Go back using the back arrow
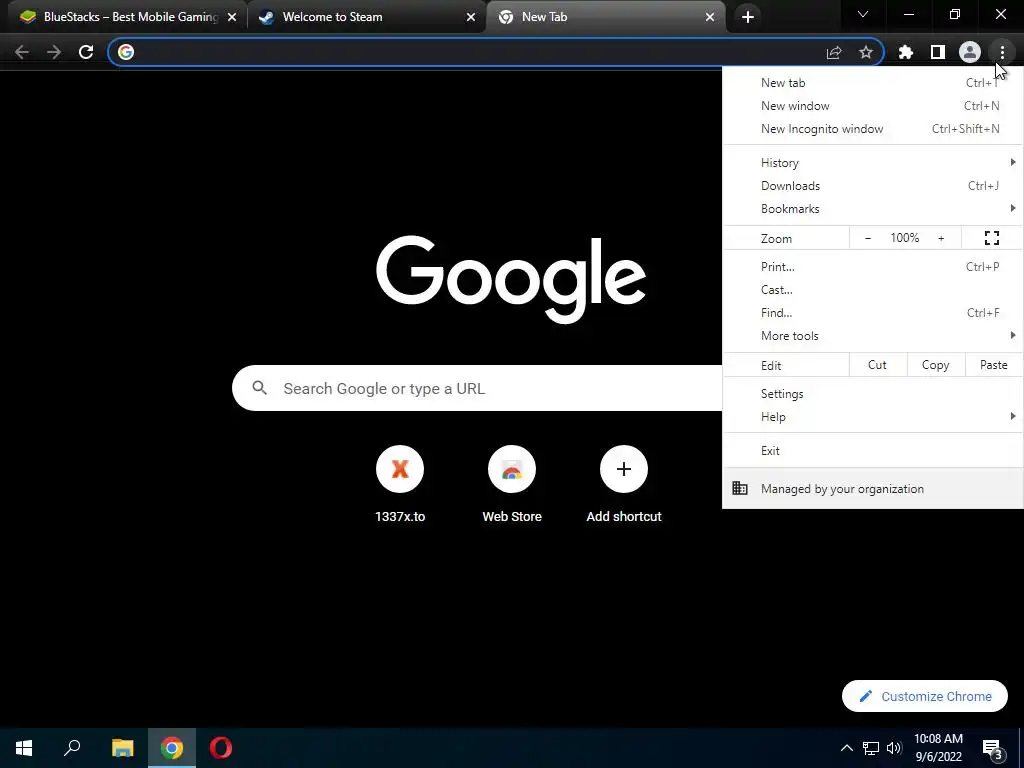This screenshot has width=1024, height=768. (x=22, y=52)
